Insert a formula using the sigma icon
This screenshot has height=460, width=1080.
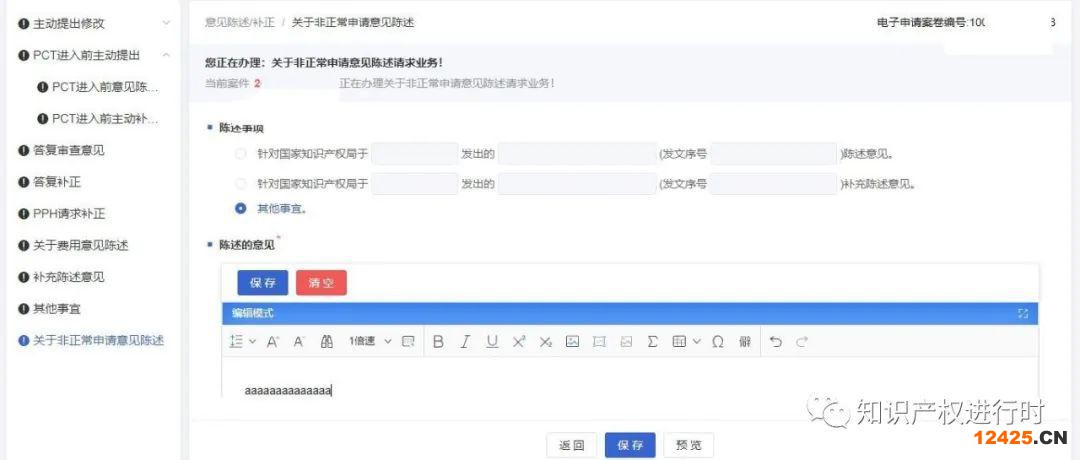tap(652, 342)
